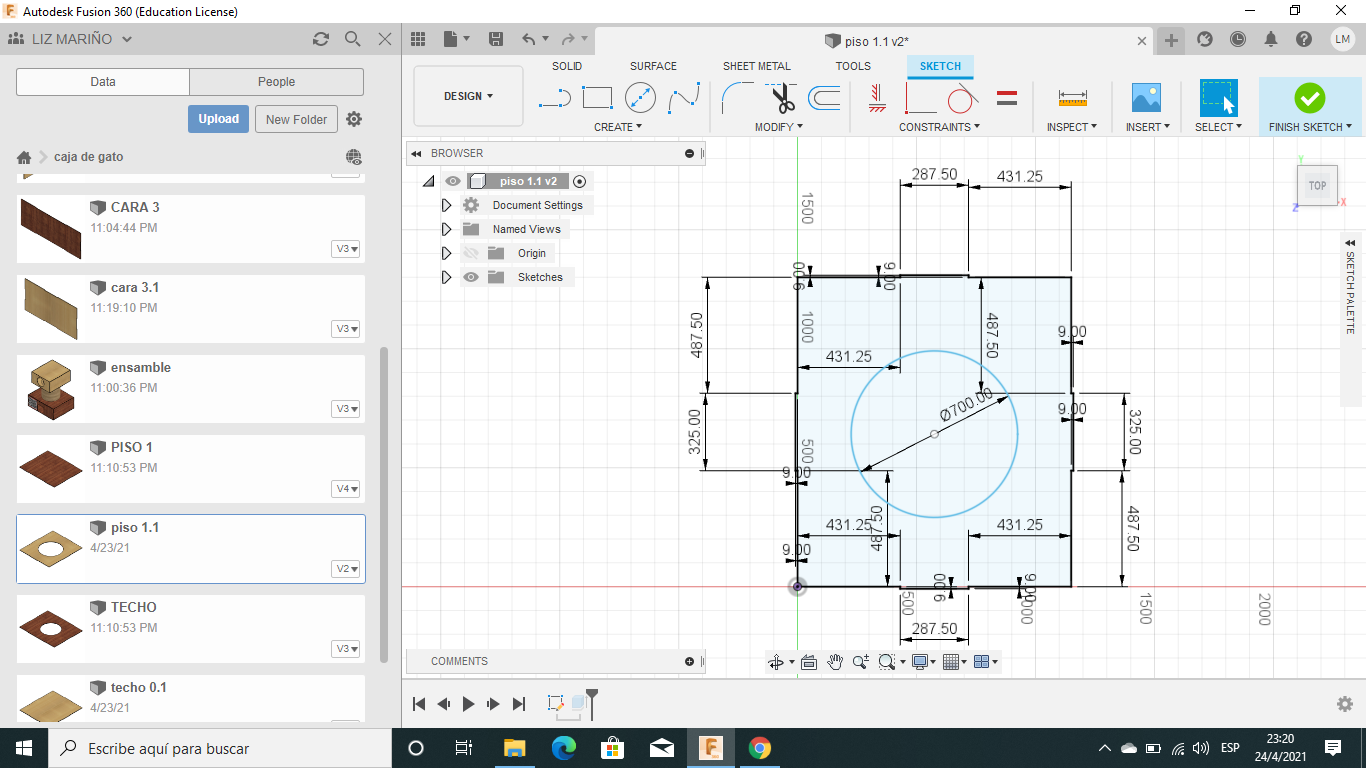Open the Job Status clock icon
This screenshot has width=1366, height=768.
pyautogui.click(x=1238, y=39)
